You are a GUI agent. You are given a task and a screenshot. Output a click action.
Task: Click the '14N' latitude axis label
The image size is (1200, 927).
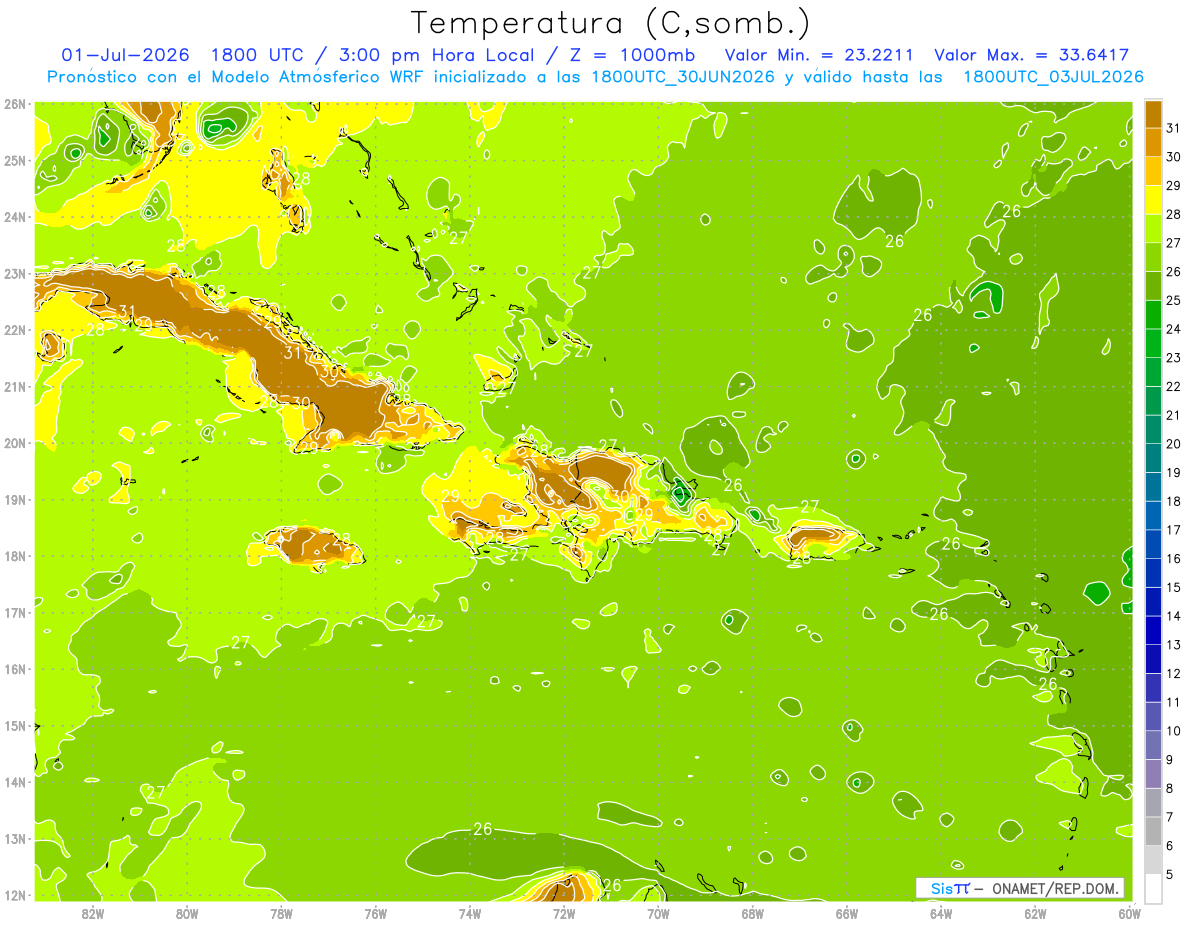coord(15,782)
